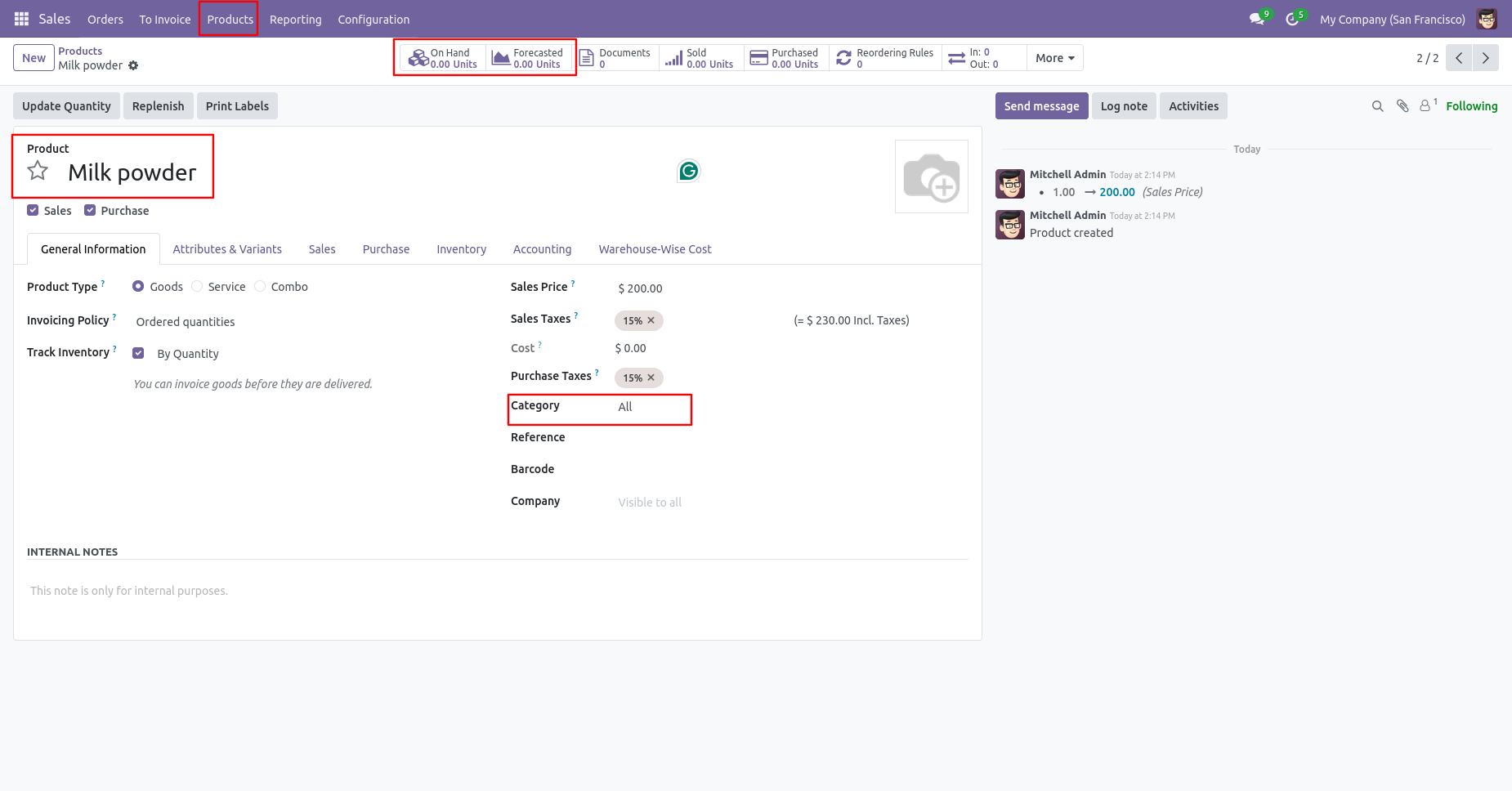Open the Configuration menu

[x=374, y=19]
